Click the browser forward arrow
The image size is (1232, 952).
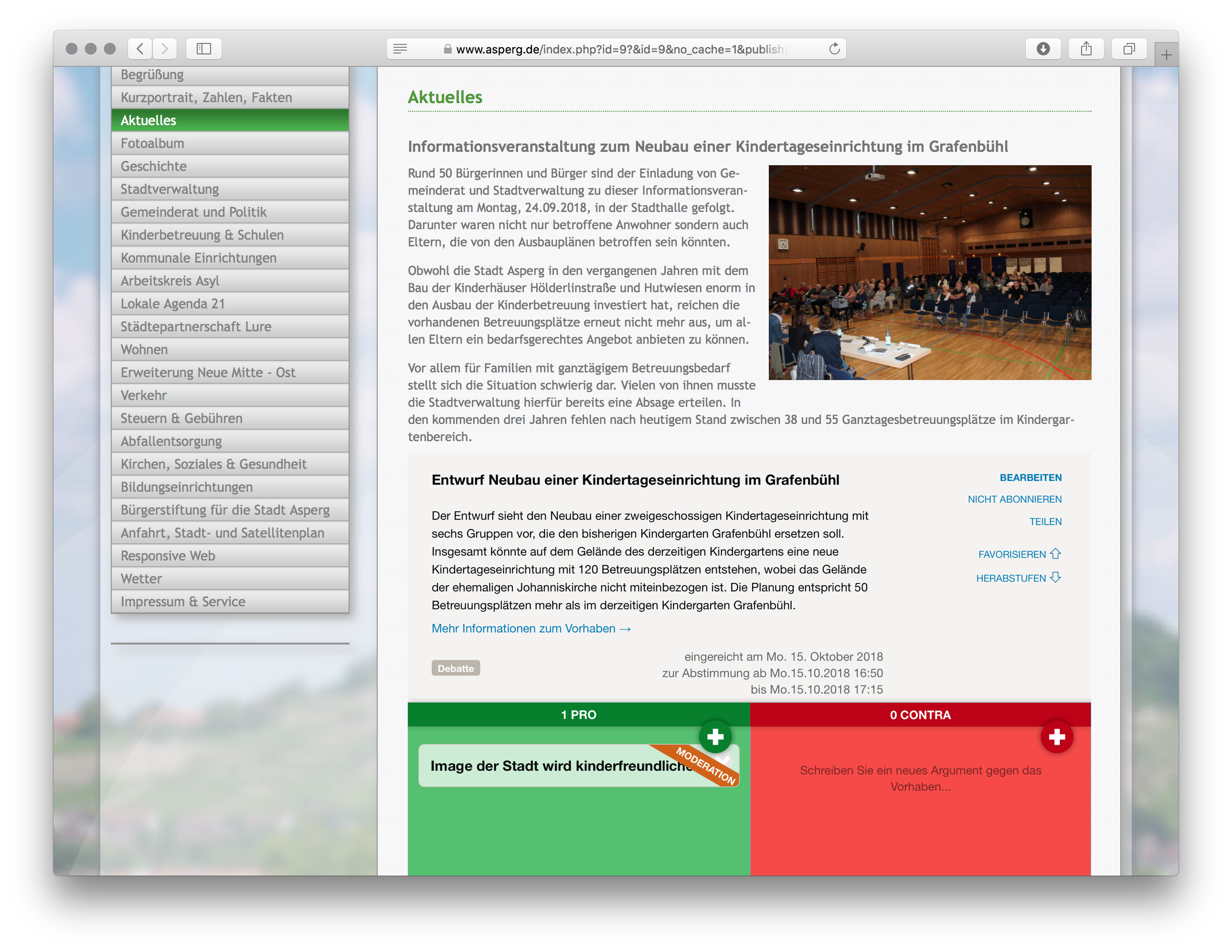click(x=165, y=49)
